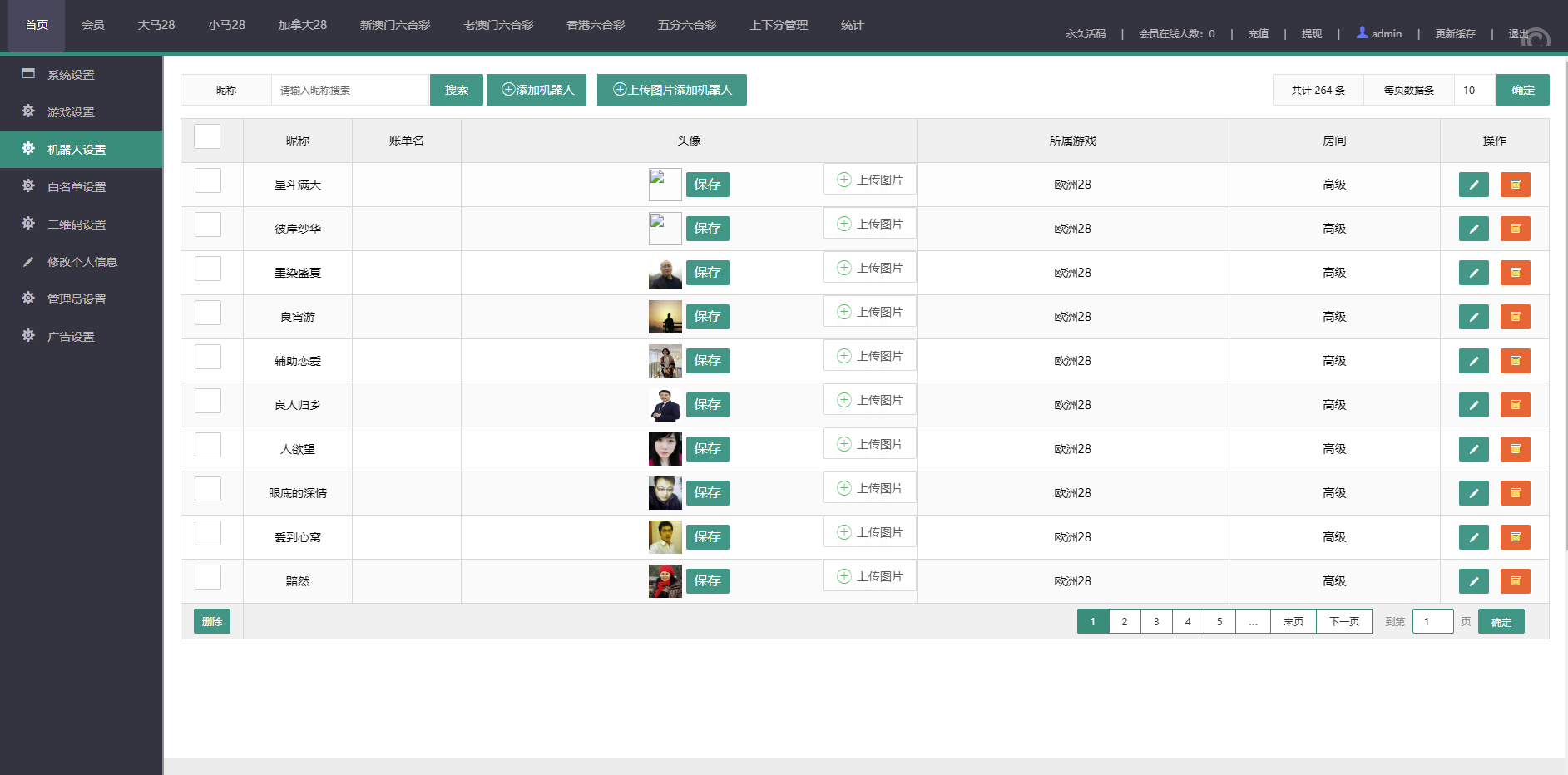Click the orange delete icon for 人欲望
This screenshot has width=1568, height=775.
click(1515, 449)
